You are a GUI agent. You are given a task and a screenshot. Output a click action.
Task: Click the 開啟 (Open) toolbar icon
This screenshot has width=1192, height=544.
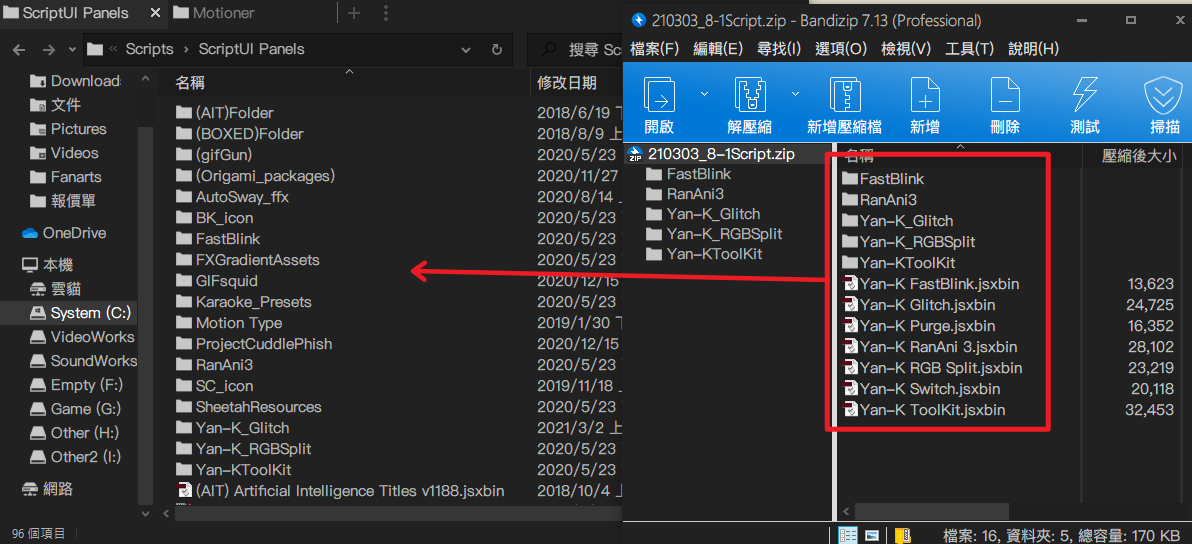tap(659, 96)
